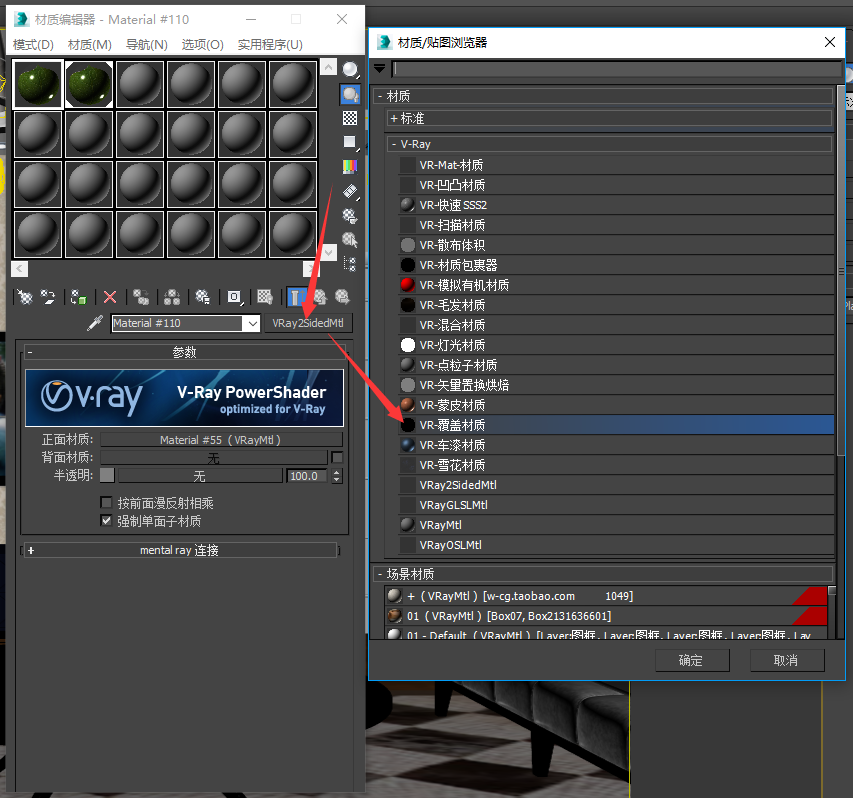Viewport: 853px width, 798px height.
Task: Select the VR-模拟有机材质 red sphere icon
Action: (x=407, y=285)
